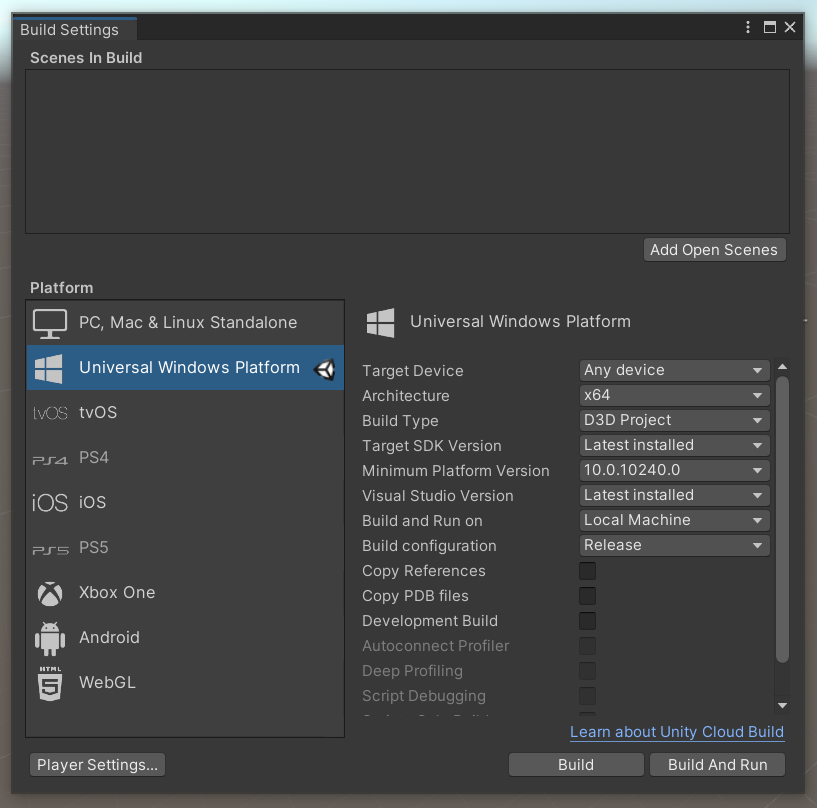
Task: Close the Build Settings window
Action: coord(790,27)
